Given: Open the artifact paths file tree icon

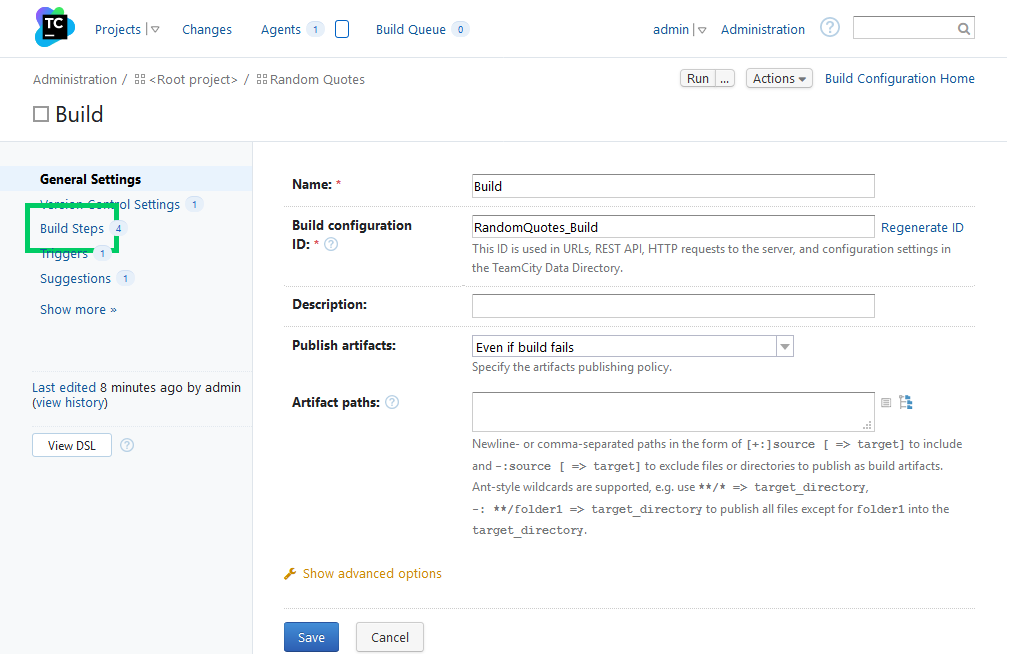Looking at the screenshot, I should tap(905, 402).
